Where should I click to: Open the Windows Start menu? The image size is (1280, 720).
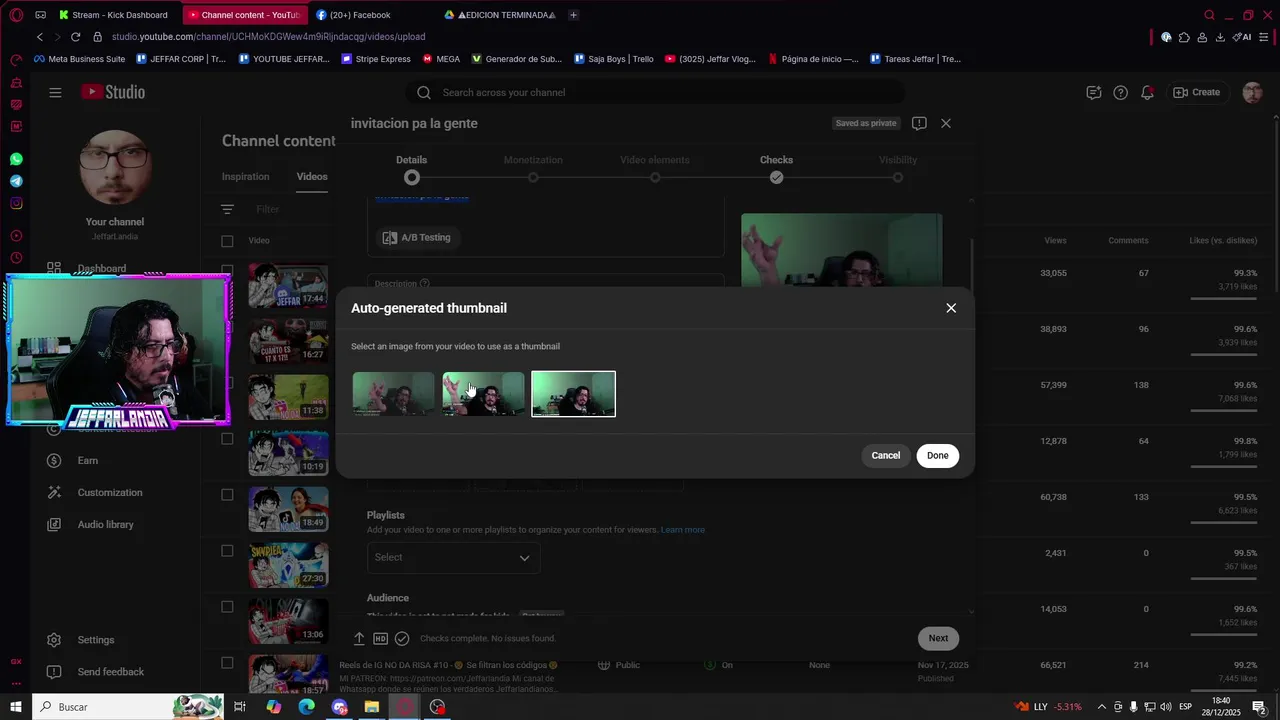[x=16, y=707]
